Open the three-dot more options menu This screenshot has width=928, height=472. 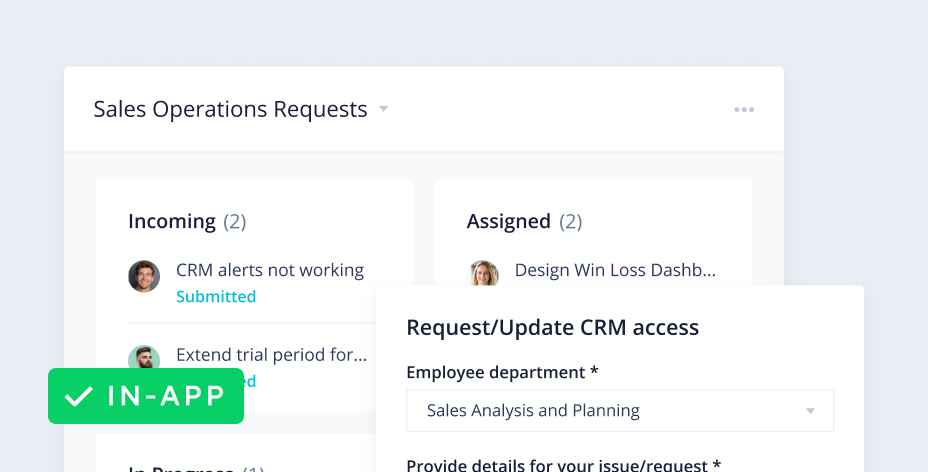[x=744, y=110]
